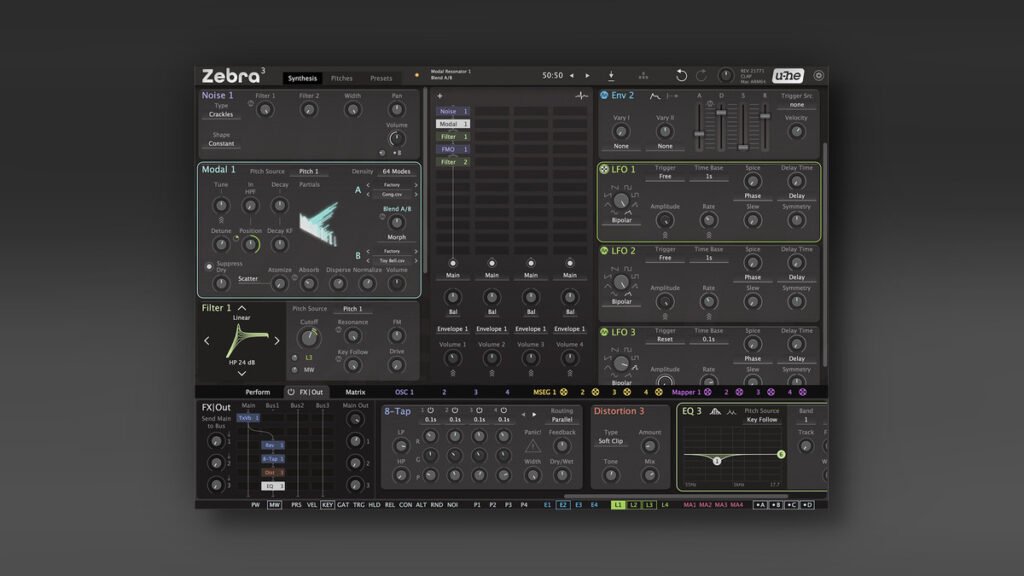Toggle the KEY modulator box in bottom bar
The image size is (1024, 576).
point(327,505)
